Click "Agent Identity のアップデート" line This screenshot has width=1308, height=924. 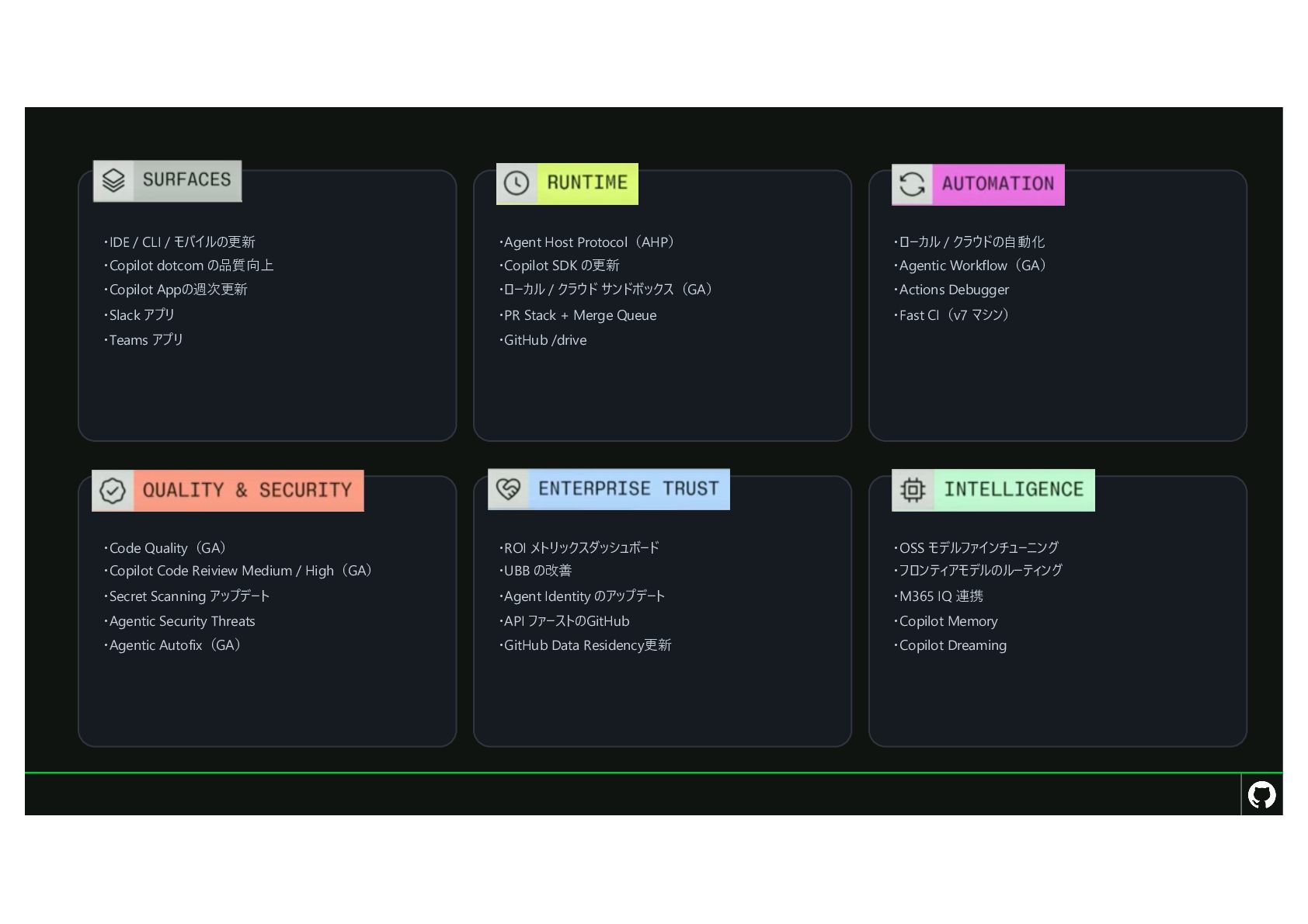583,596
